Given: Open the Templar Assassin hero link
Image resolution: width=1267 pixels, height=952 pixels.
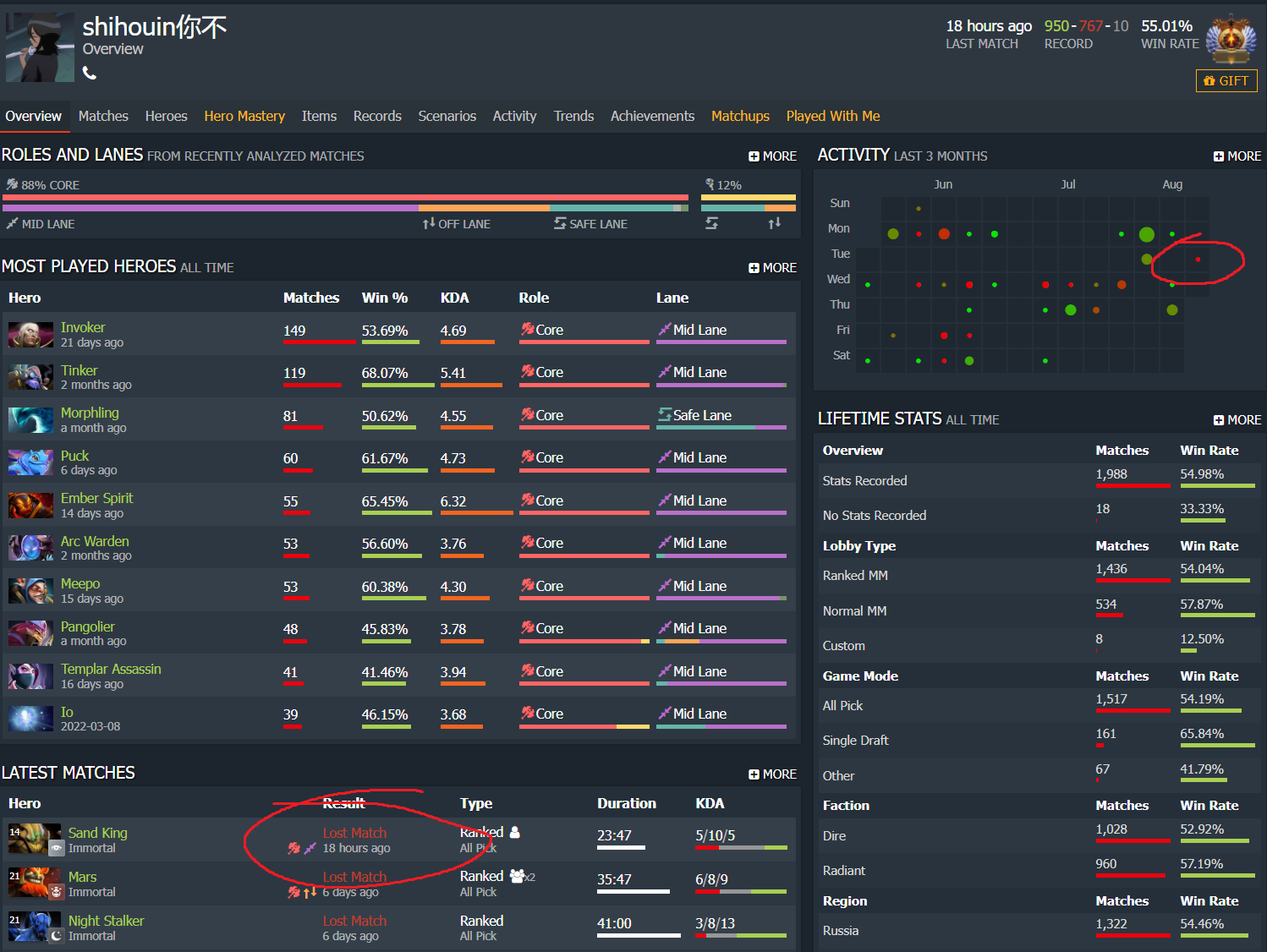Looking at the screenshot, I should pyautogui.click(x=111, y=669).
